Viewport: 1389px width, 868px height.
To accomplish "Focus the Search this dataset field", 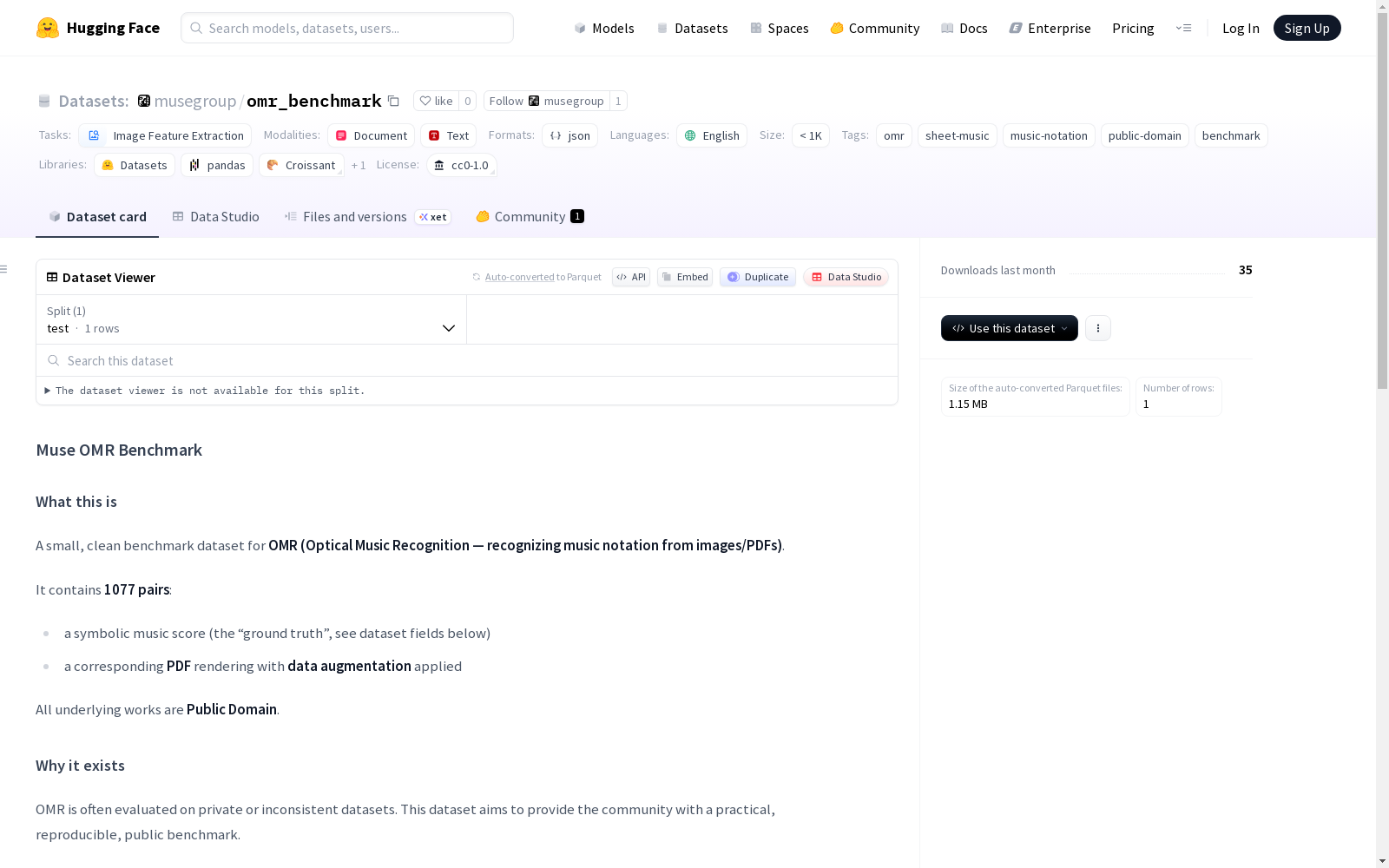I will pos(467,360).
